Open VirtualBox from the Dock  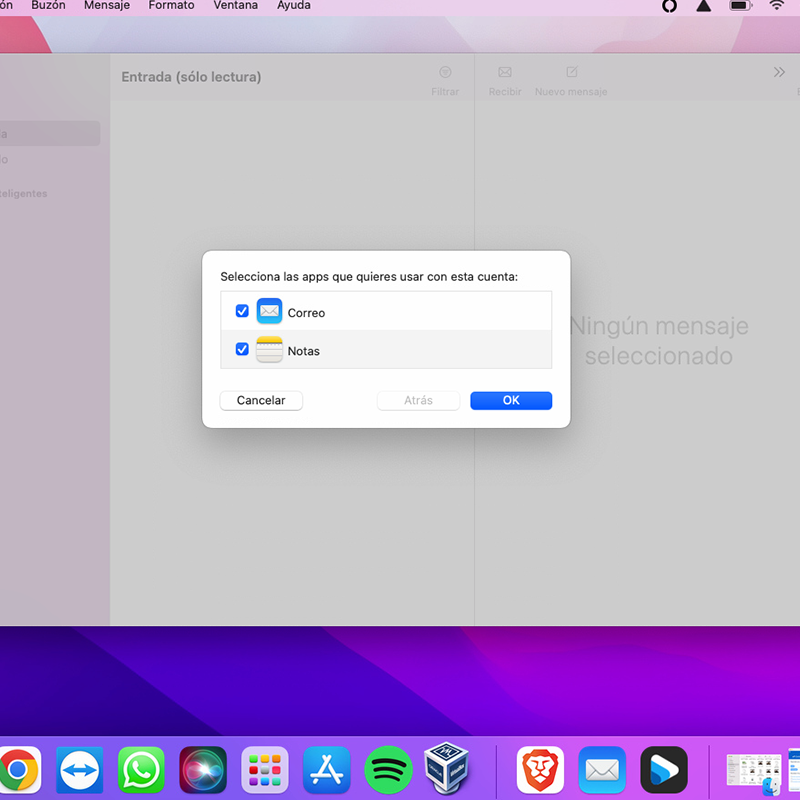point(448,768)
